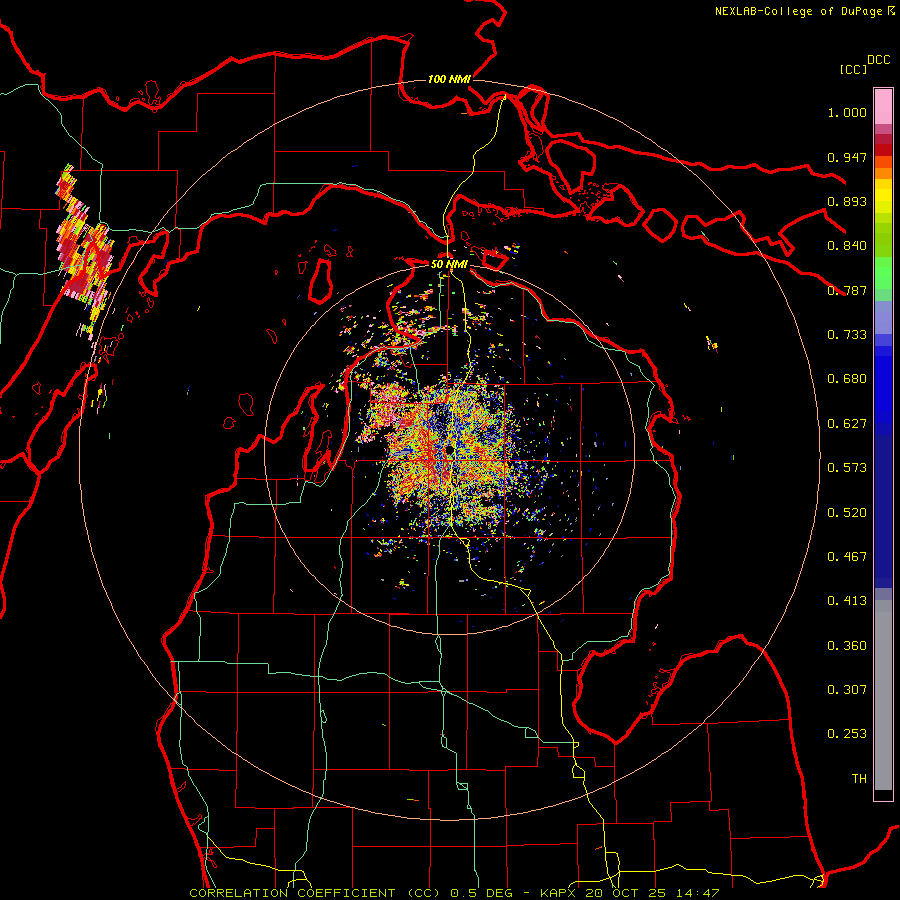Viewport: 900px width, 900px height.
Task: Click the 0.893 legend value
Action: pyautogui.click(x=847, y=201)
